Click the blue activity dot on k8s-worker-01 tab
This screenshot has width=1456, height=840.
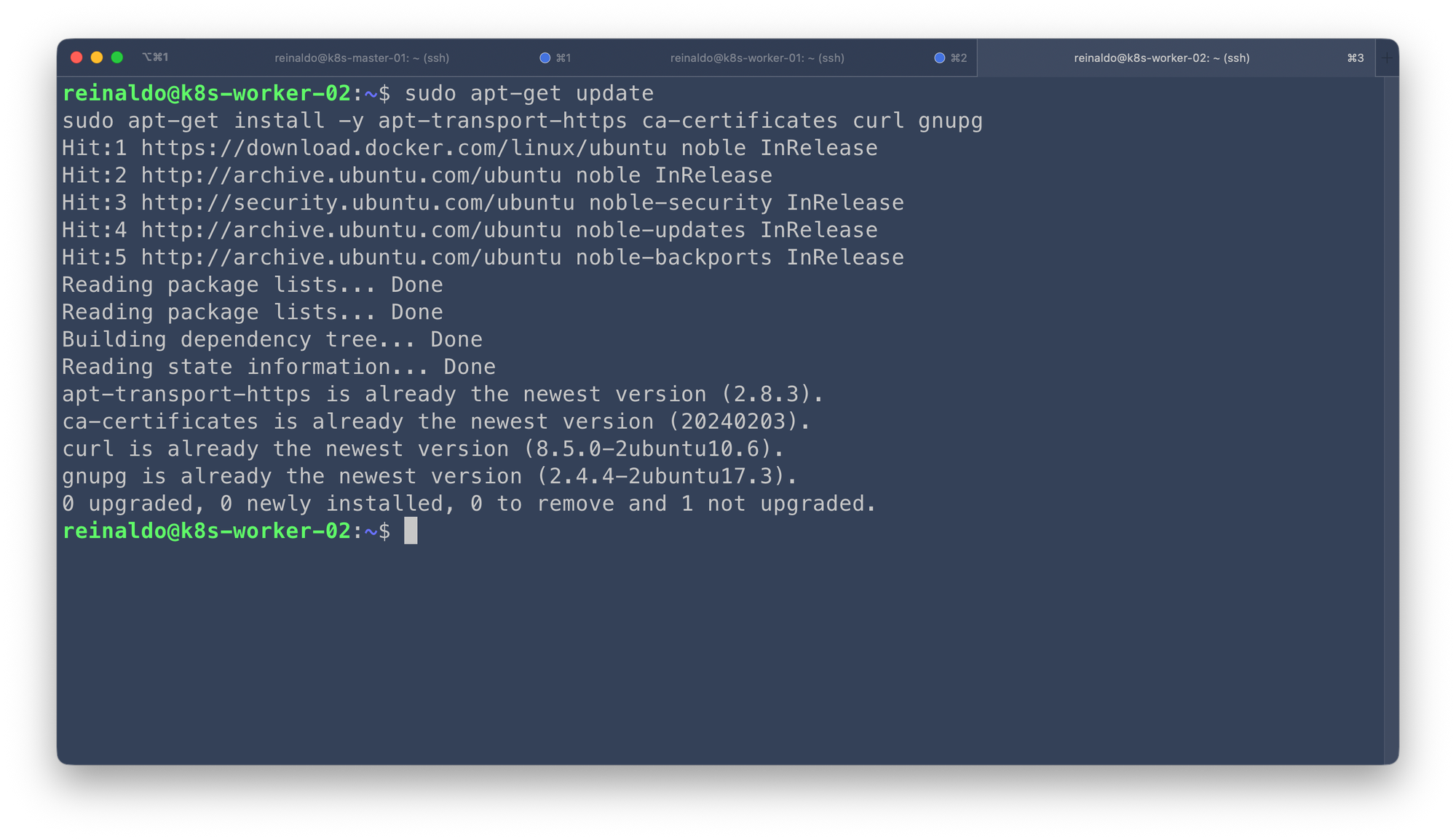tap(939, 58)
